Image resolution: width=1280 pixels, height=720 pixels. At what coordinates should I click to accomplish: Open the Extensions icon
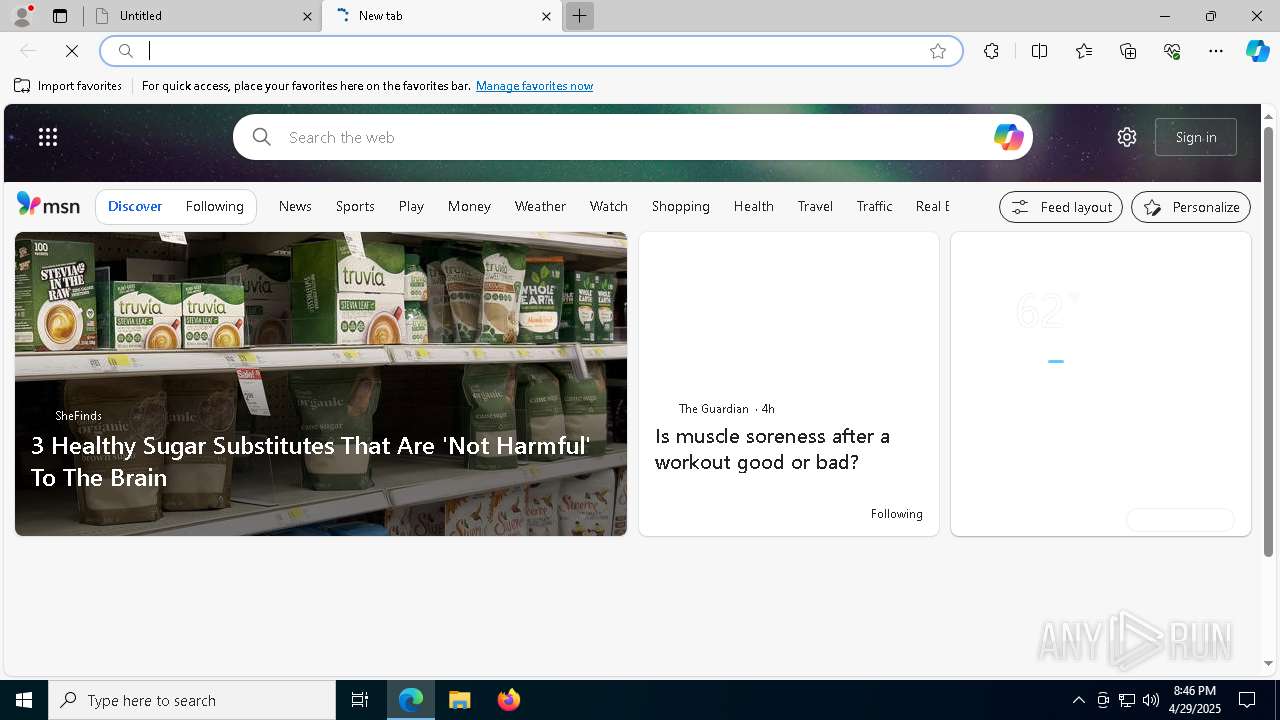point(991,51)
